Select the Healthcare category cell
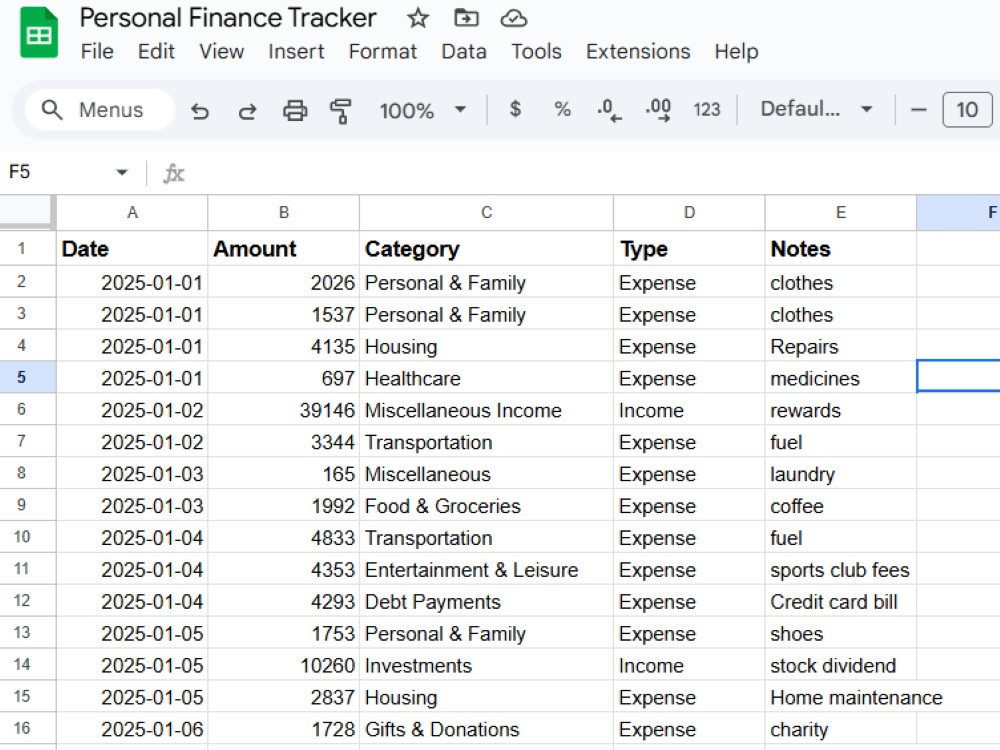 tap(487, 378)
